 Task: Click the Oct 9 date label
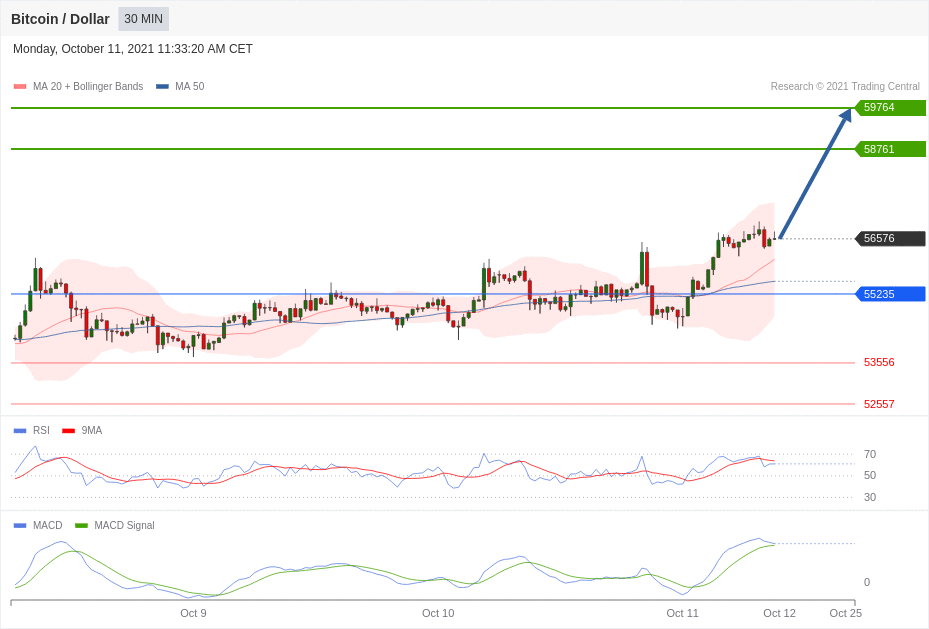tap(193, 613)
